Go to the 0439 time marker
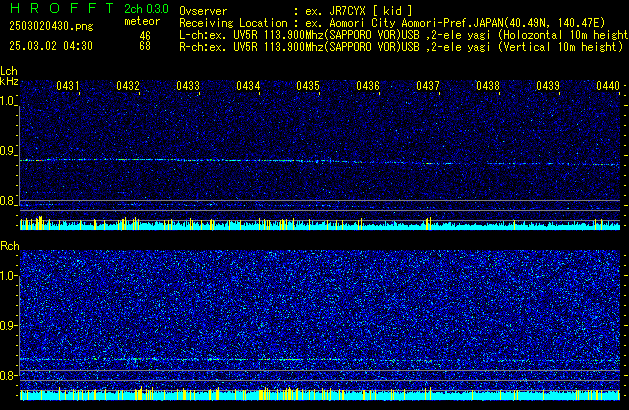This screenshot has height=410, width=629. point(548,86)
